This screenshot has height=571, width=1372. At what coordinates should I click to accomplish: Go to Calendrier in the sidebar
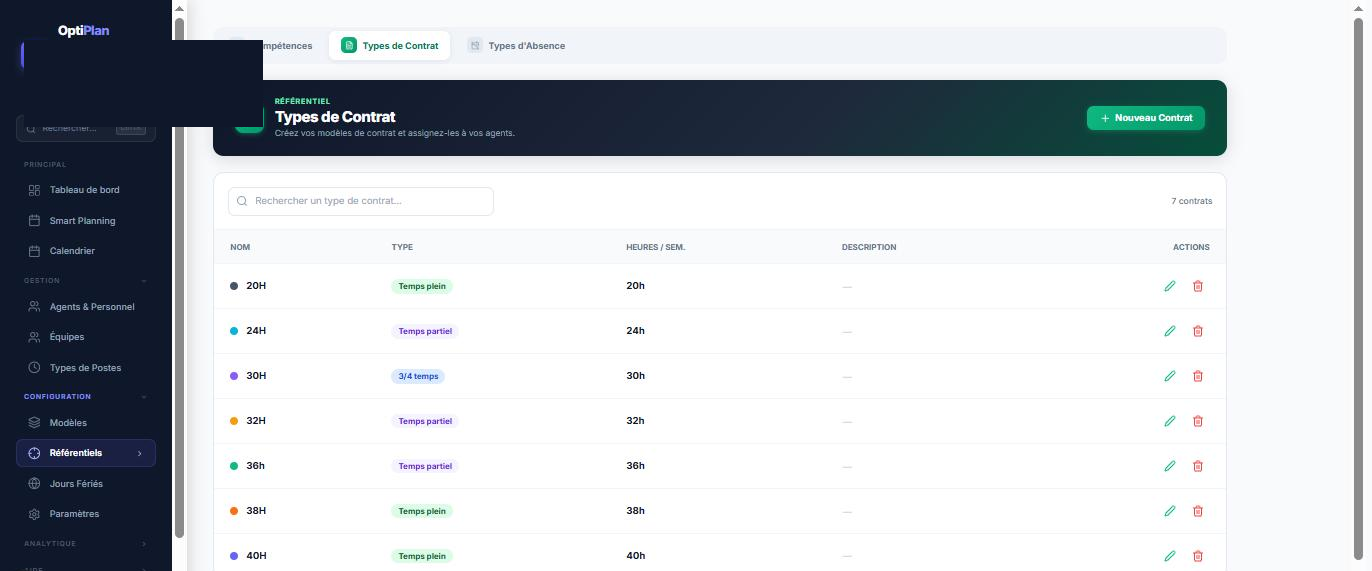click(x=86, y=251)
